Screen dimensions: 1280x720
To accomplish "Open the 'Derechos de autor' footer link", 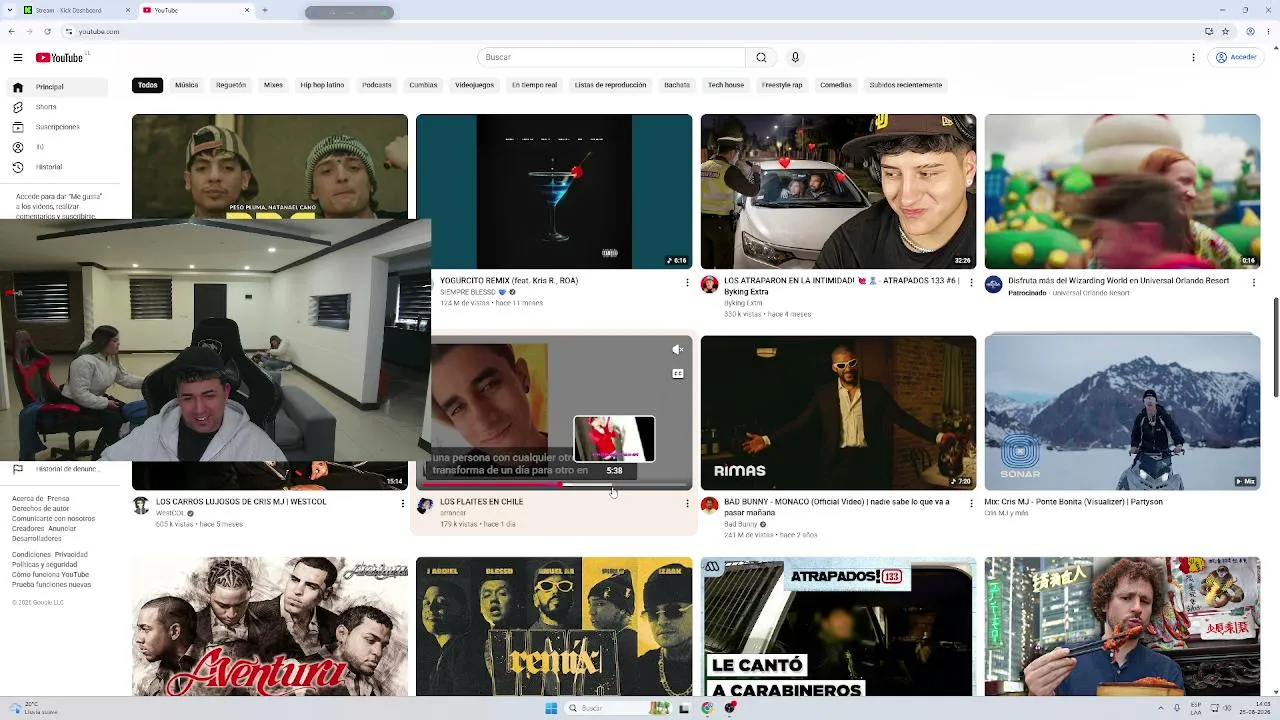I will pyautogui.click(x=41, y=509).
